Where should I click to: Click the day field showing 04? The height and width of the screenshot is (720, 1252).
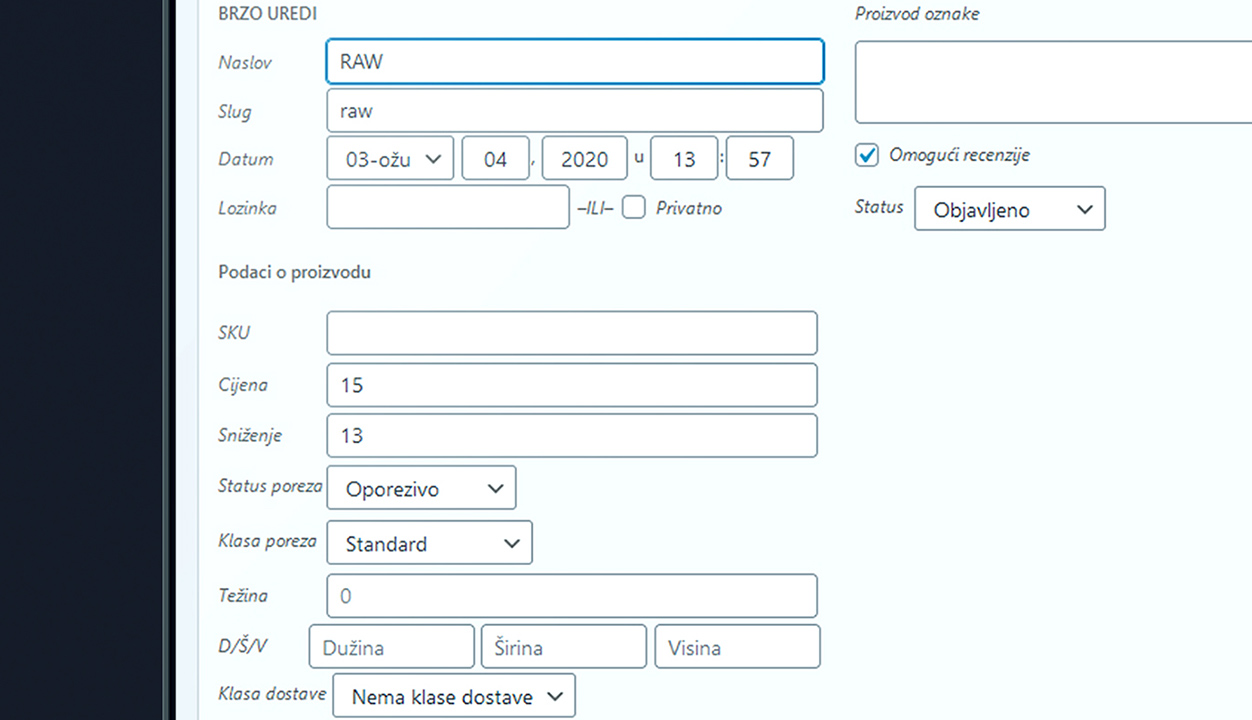[495, 158]
